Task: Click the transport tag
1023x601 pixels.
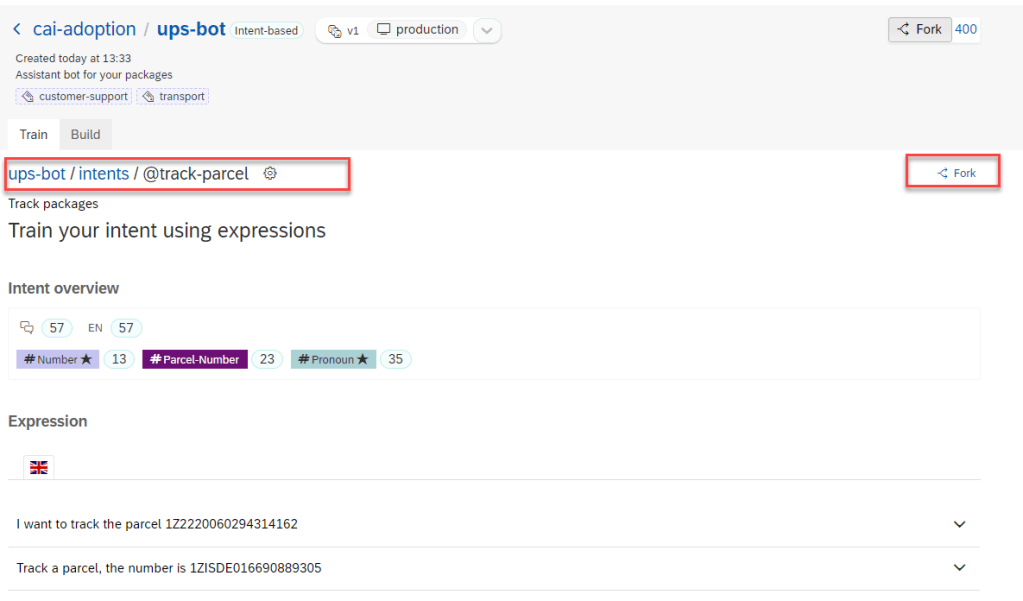Action: [x=173, y=97]
